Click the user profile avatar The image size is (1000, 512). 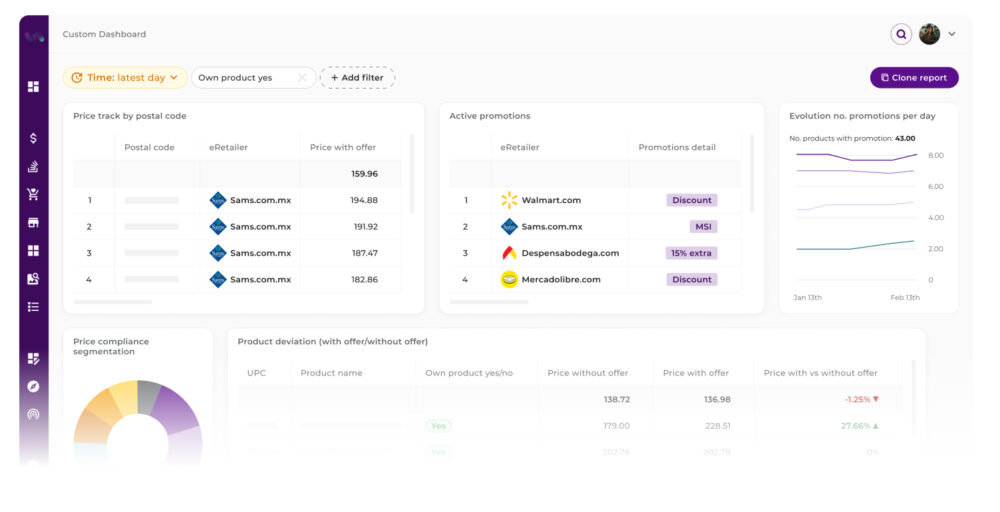(x=929, y=34)
